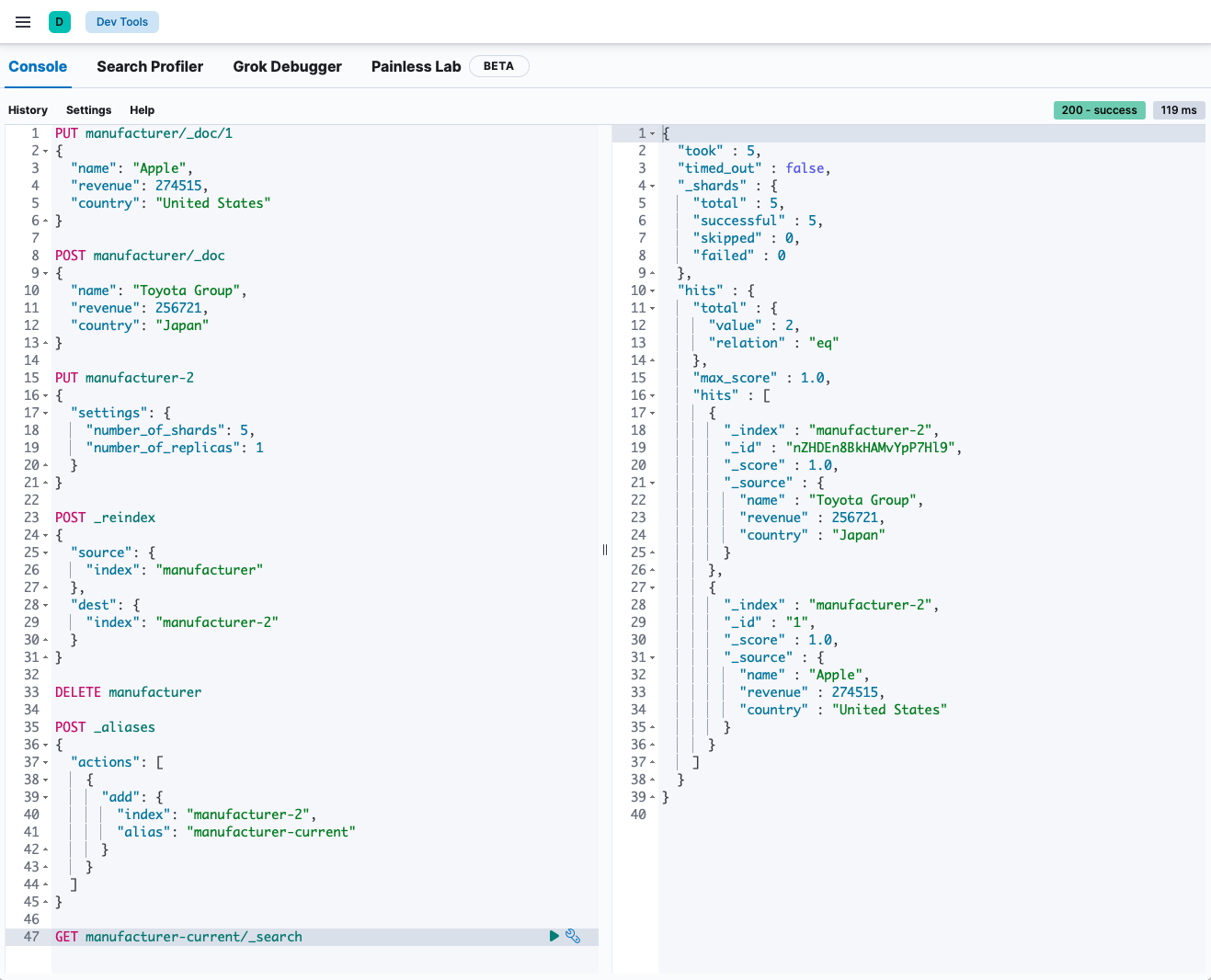This screenshot has width=1211, height=980.
Task: Open the console Help link
Action: (x=142, y=110)
